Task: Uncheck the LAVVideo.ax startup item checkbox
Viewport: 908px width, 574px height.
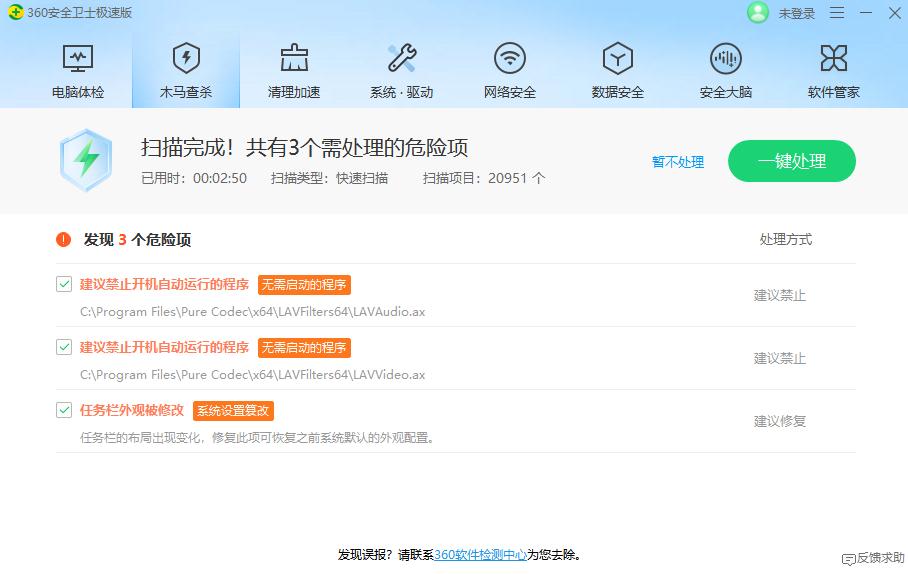Action: pos(64,347)
